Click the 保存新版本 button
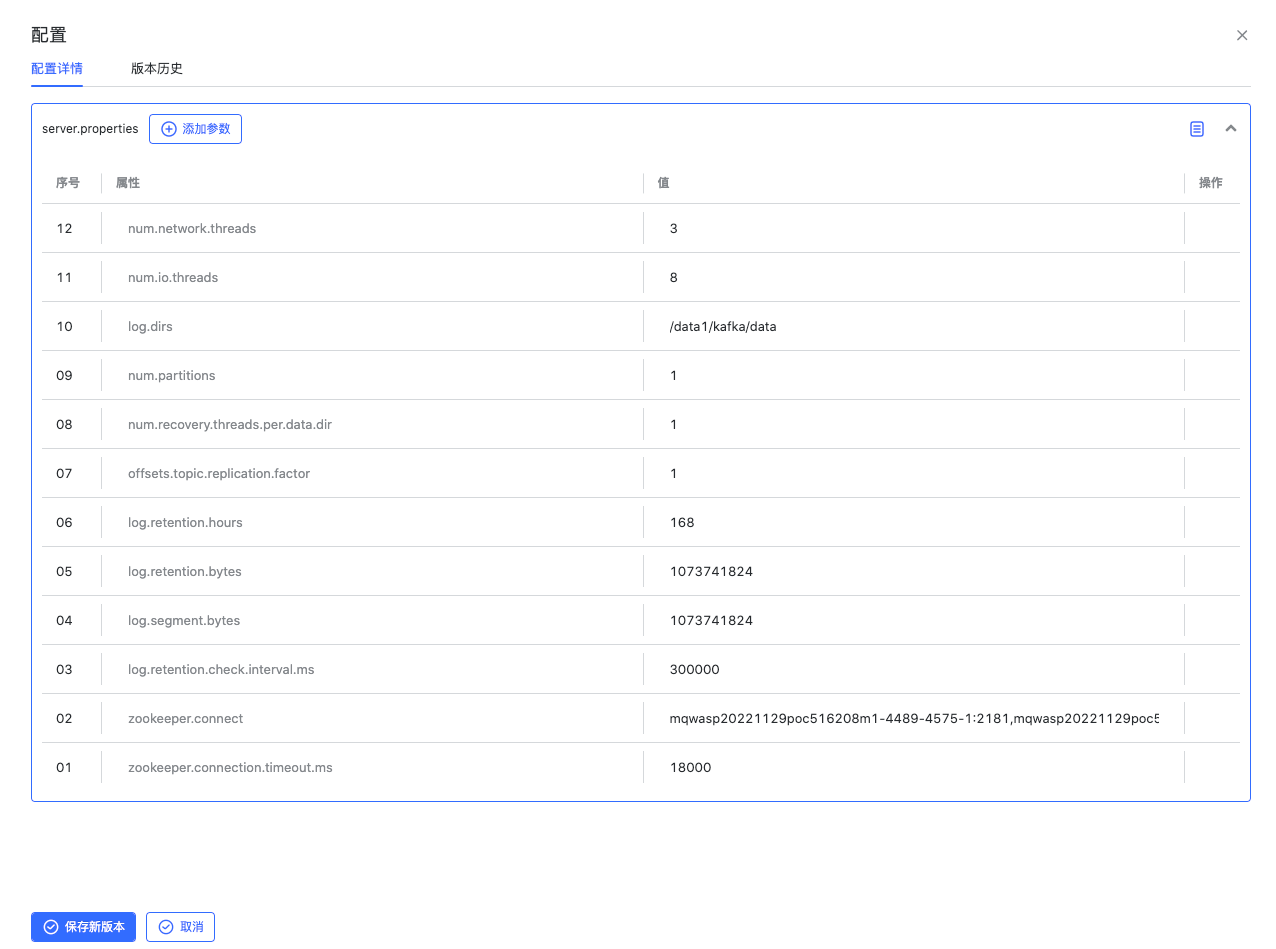The image size is (1276, 949). 83,927
